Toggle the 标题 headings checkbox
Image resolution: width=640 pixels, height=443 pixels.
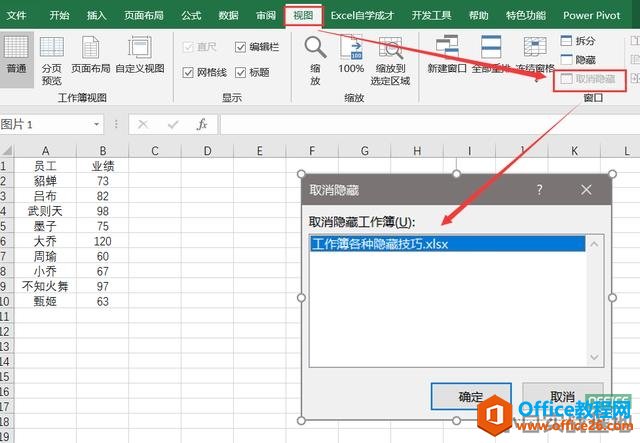pyautogui.click(x=240, y=73)
